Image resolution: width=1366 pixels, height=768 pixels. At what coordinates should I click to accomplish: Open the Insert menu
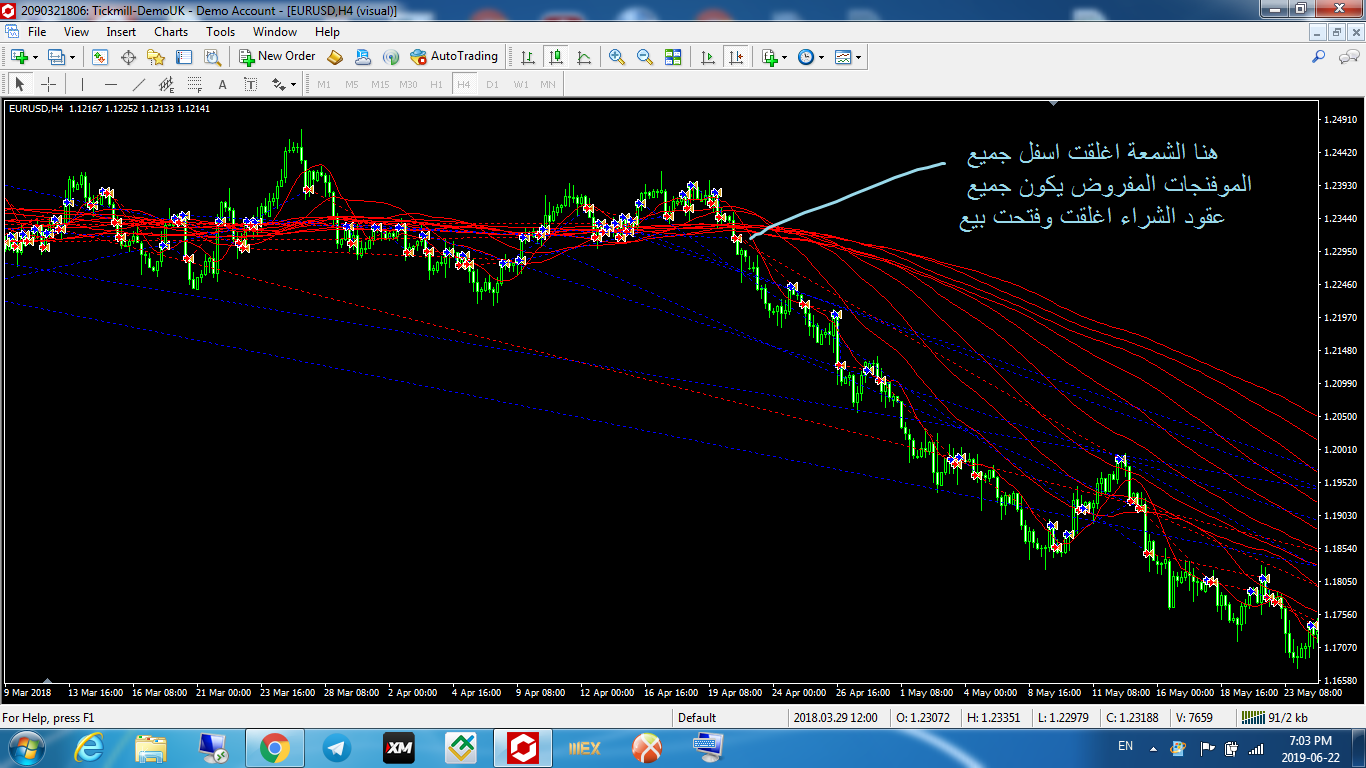pos(121,32)
